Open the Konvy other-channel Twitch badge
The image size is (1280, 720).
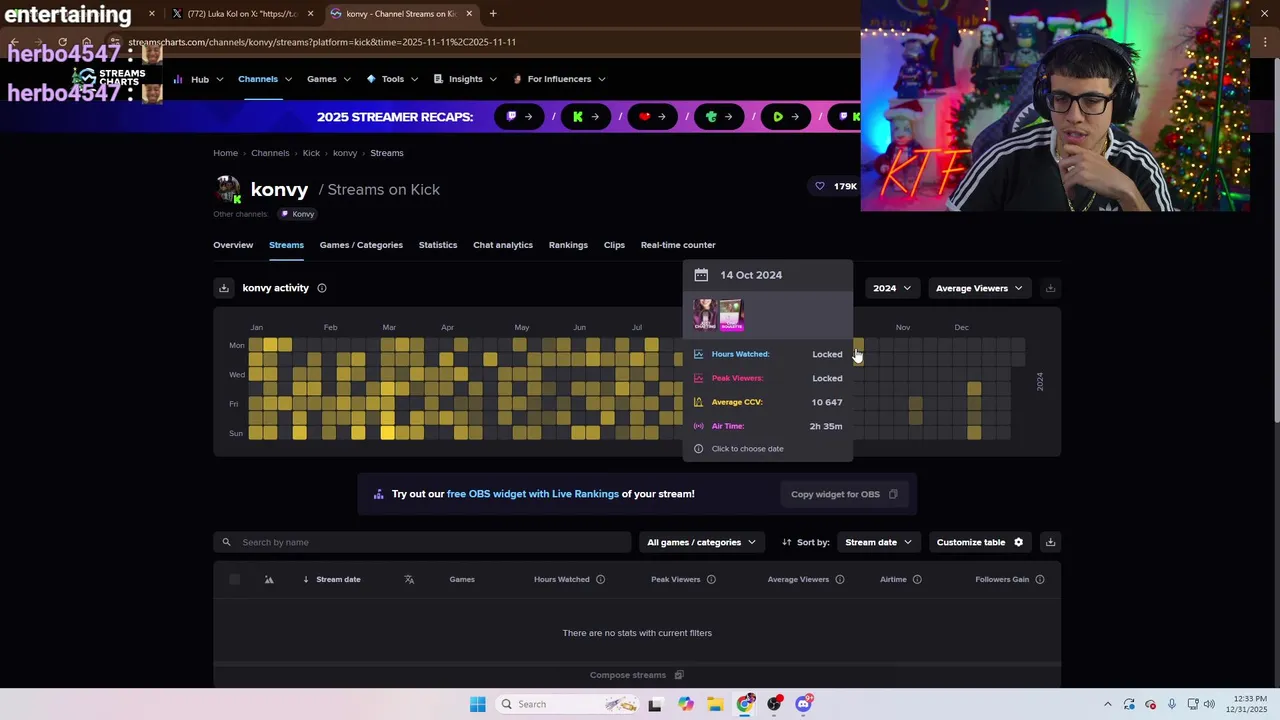click(x=297, y=214)
